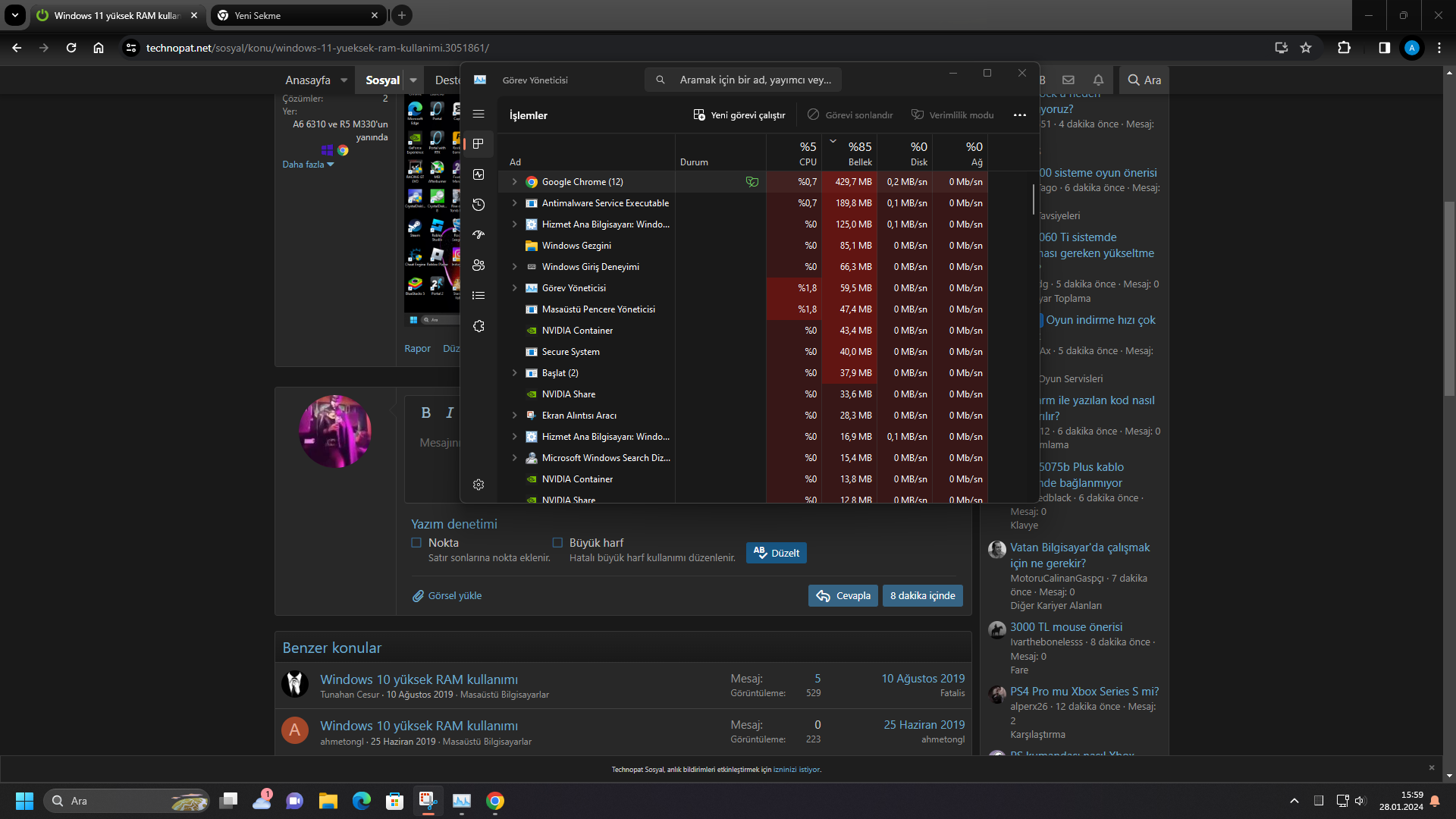This screenshot has height=819, width=1456.
Task: Open Daha fazla dropdown in profile
Action: (x=308, y=165)
